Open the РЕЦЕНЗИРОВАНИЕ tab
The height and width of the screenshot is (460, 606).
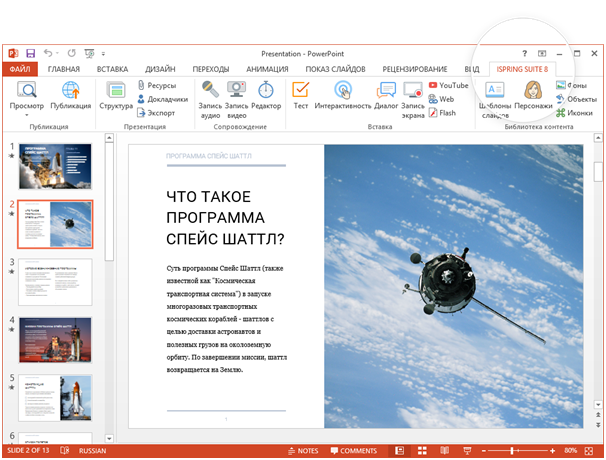tap(415, 69)
